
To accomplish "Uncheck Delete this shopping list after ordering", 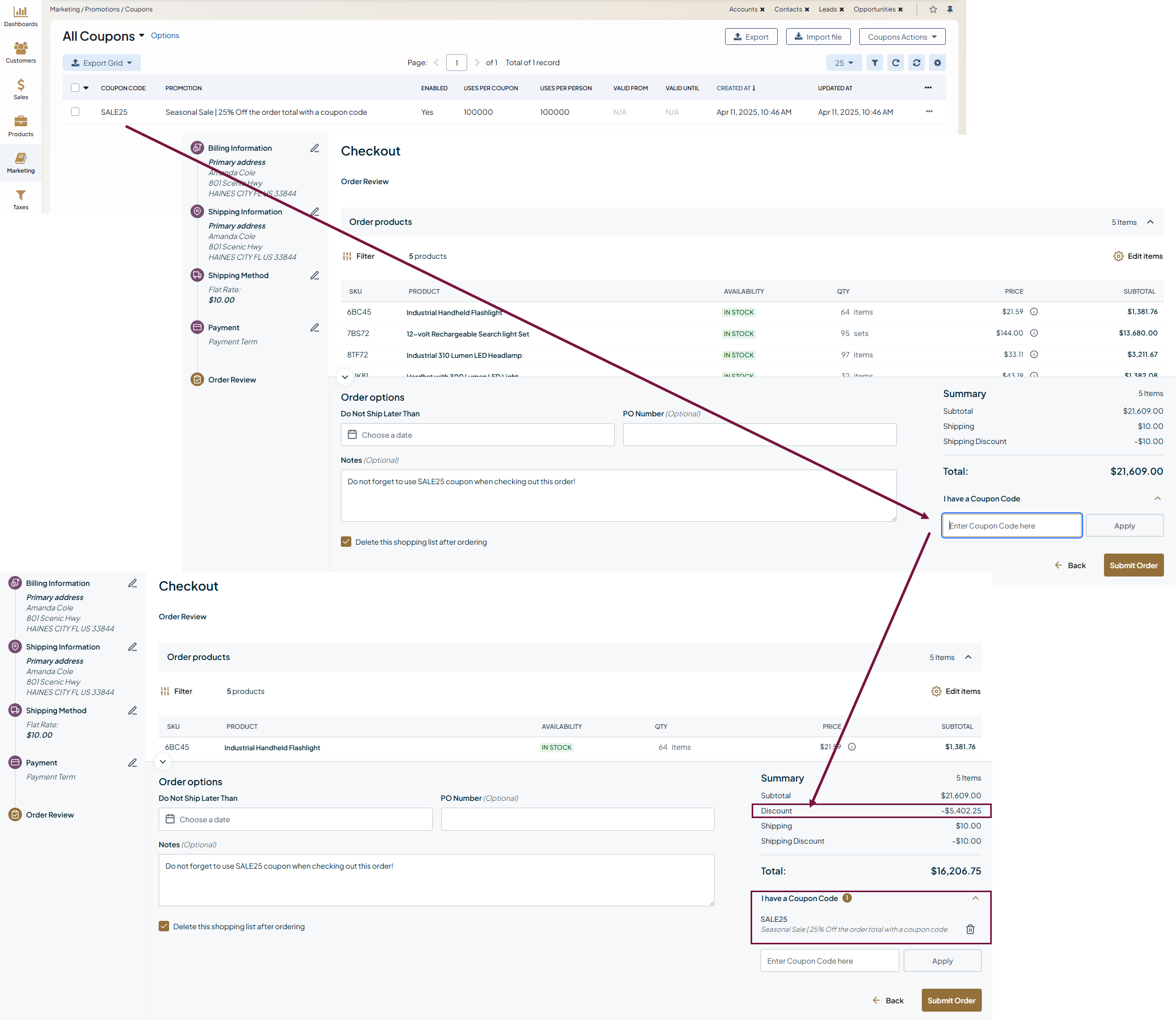I will [346, 542].
